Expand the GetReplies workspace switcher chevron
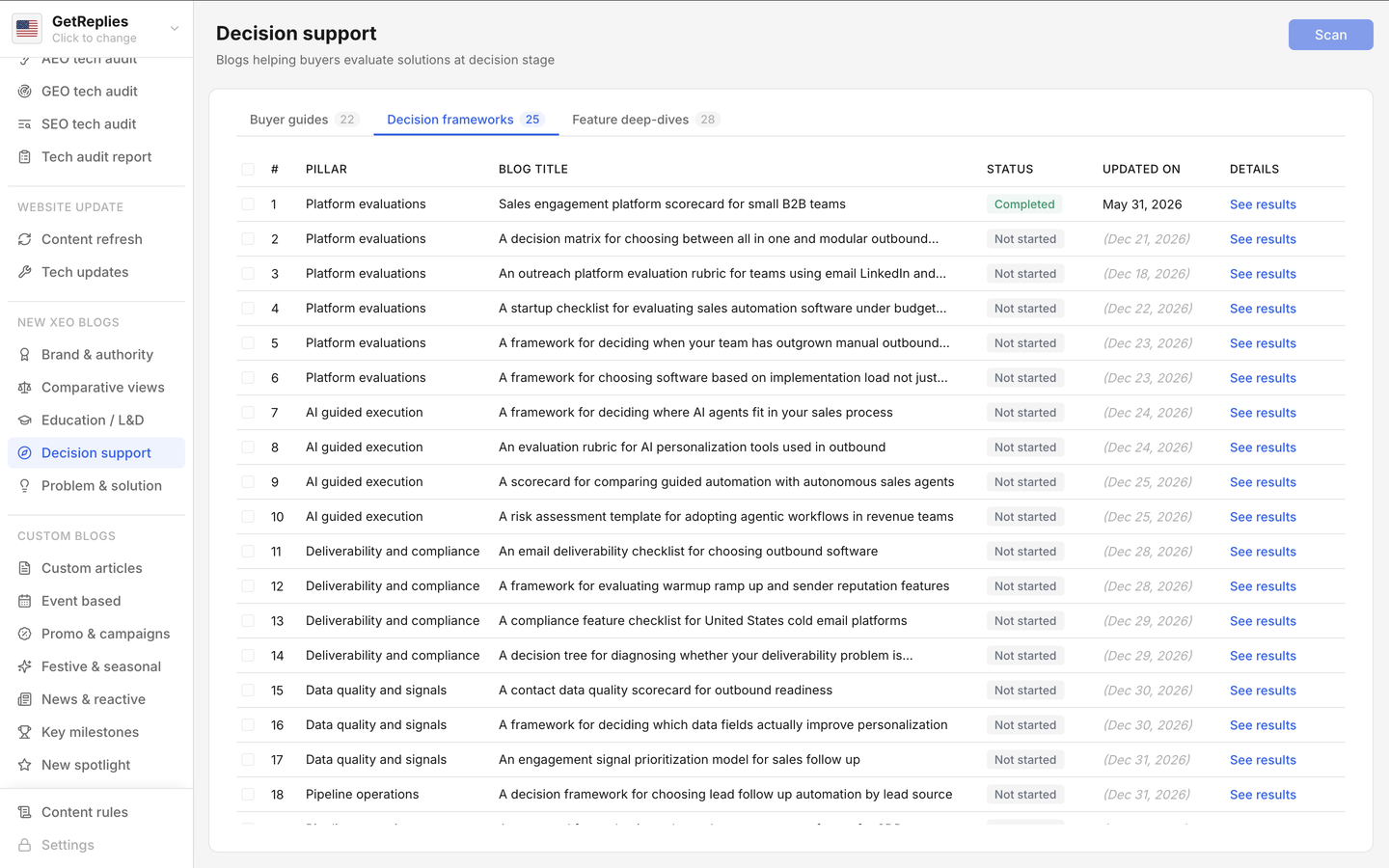Image resolution: width=1389 pixels, height=868 pixels. (175, 29)
